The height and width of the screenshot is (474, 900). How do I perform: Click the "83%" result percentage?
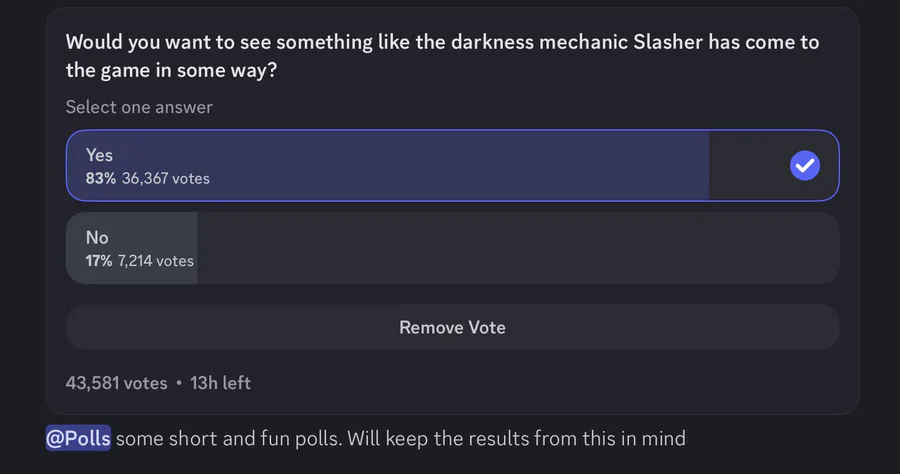101,179
